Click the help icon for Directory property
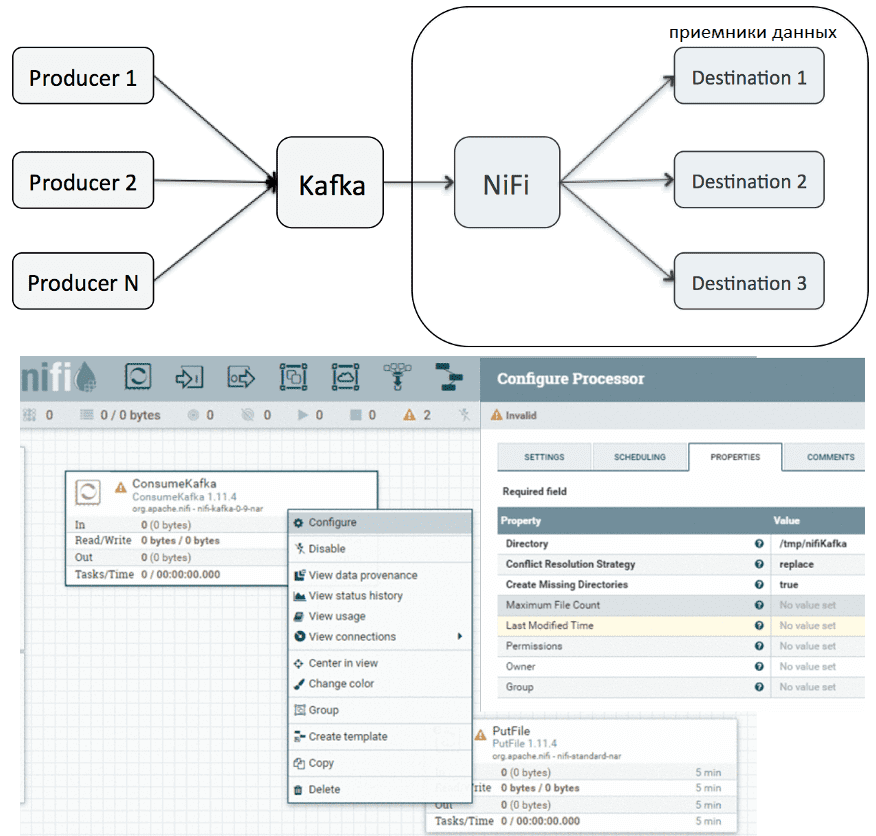Image resolution: width=876 pixels, height=836 pixels. [x=759, y=543]
